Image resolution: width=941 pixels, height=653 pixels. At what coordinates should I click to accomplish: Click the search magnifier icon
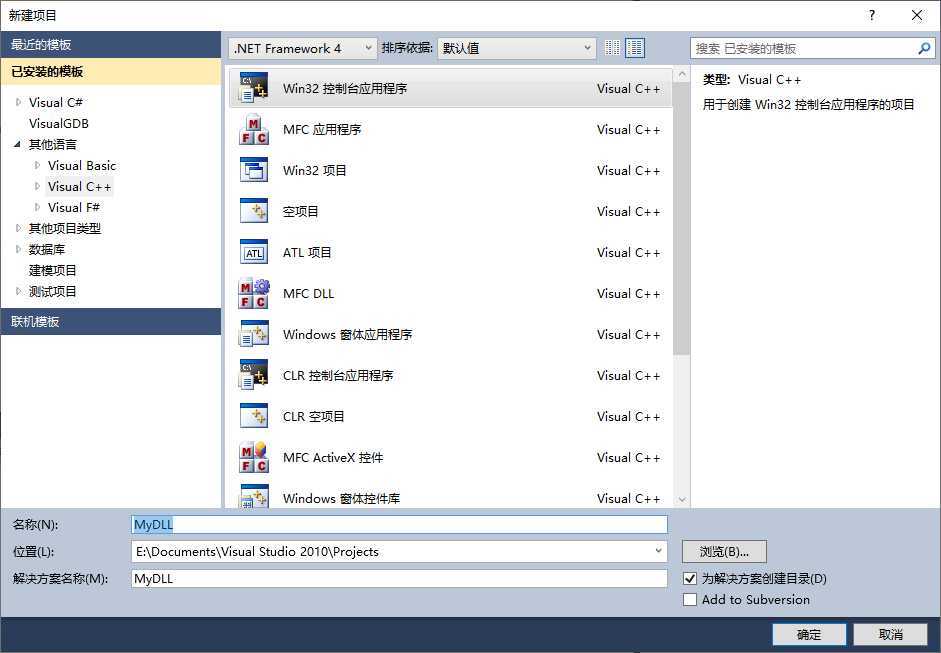(x=924, y=48)
